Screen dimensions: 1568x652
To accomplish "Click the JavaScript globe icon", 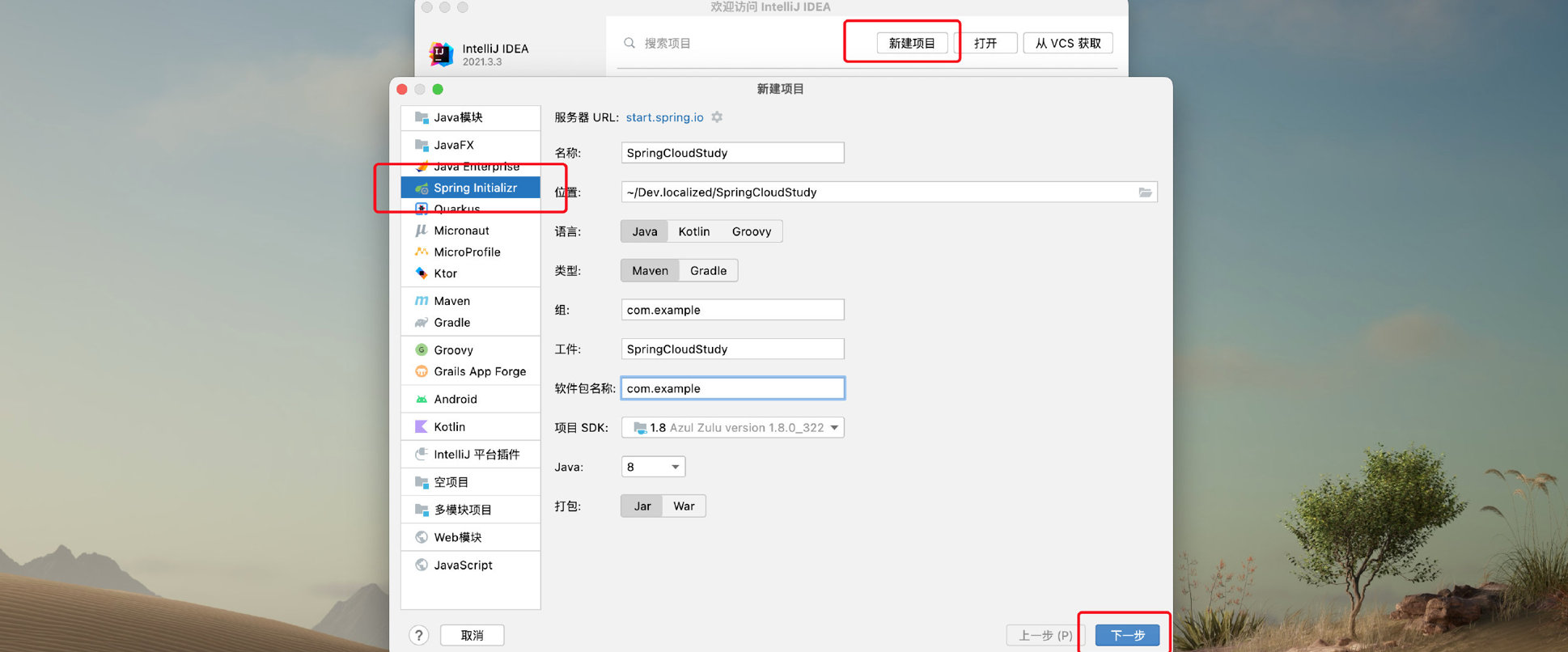I will click(422, 565).
